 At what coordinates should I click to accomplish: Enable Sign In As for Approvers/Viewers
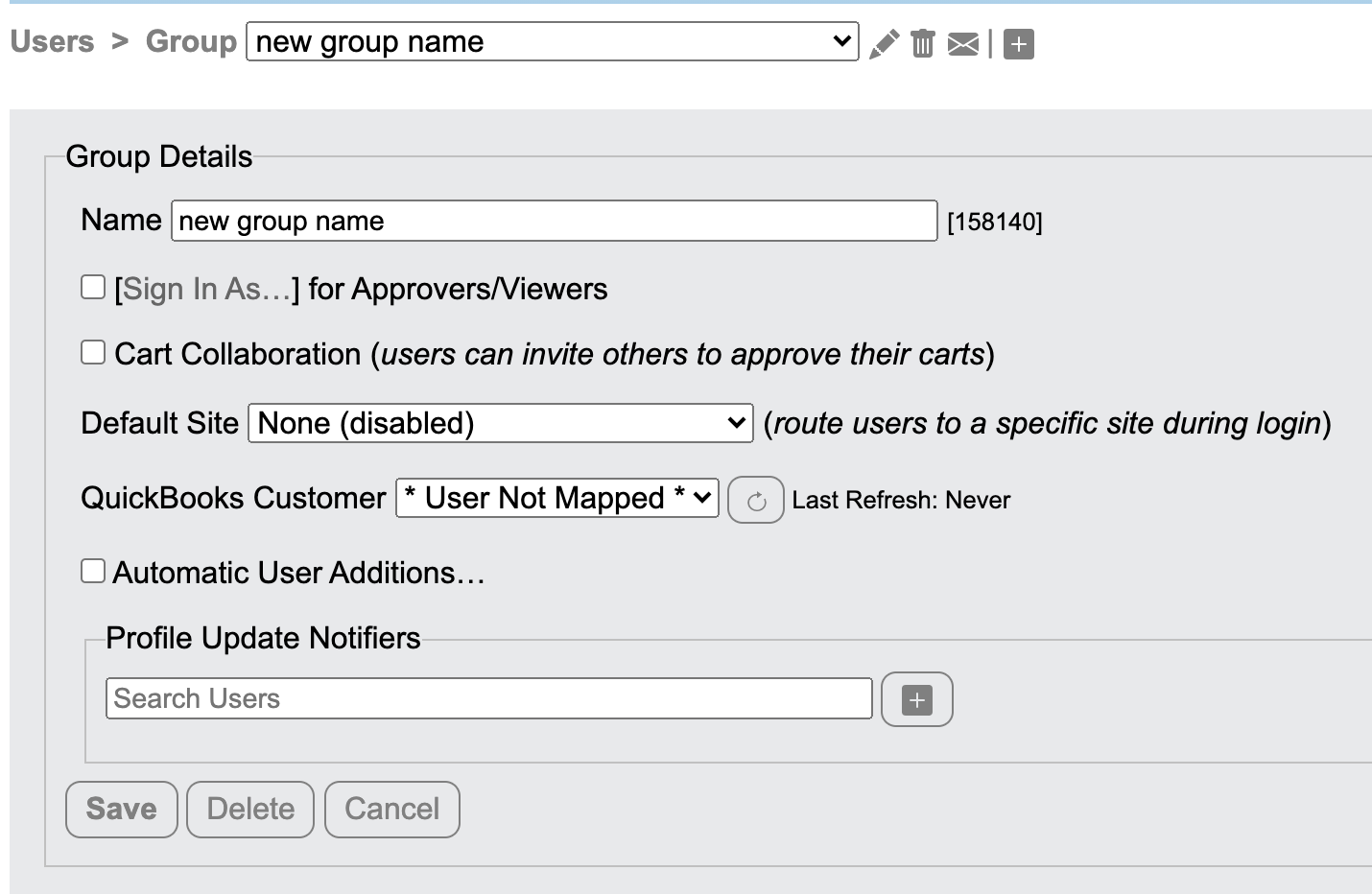(92, 285)
